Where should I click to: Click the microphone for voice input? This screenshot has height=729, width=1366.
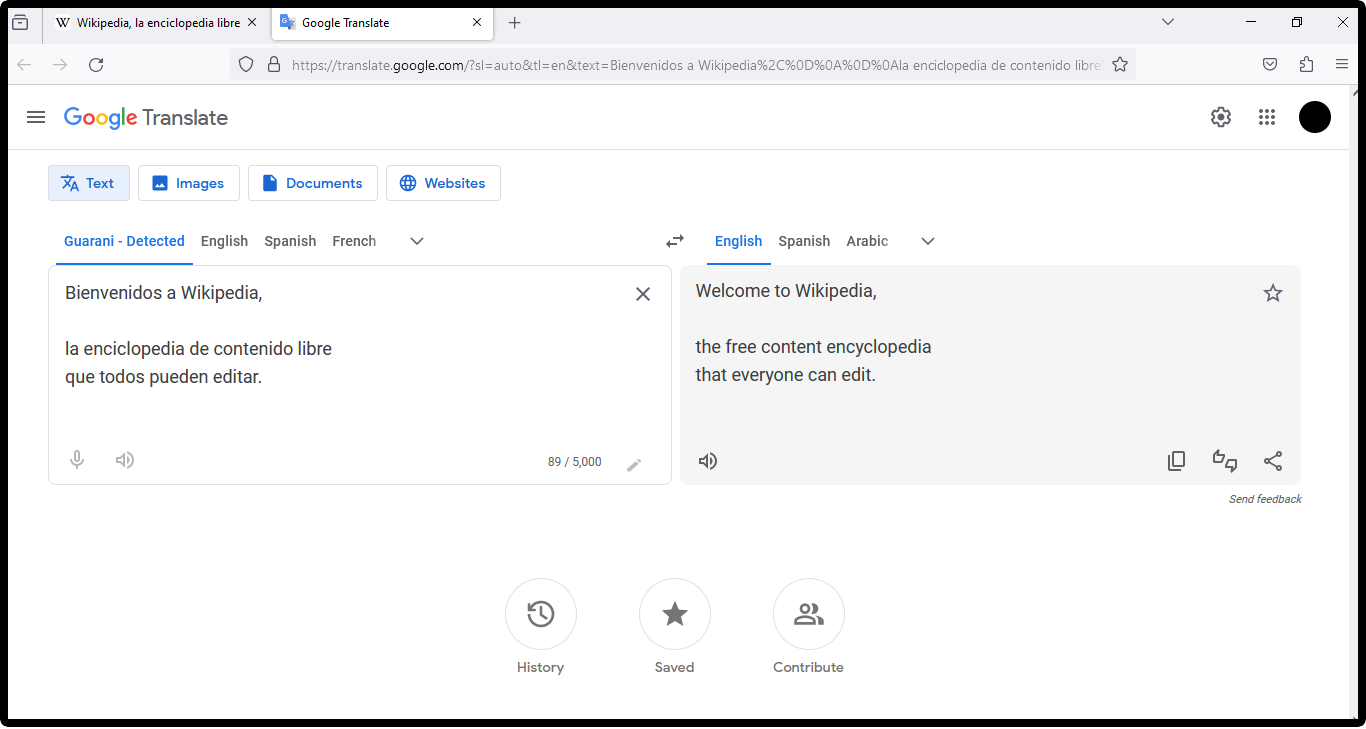pos(77,460)
